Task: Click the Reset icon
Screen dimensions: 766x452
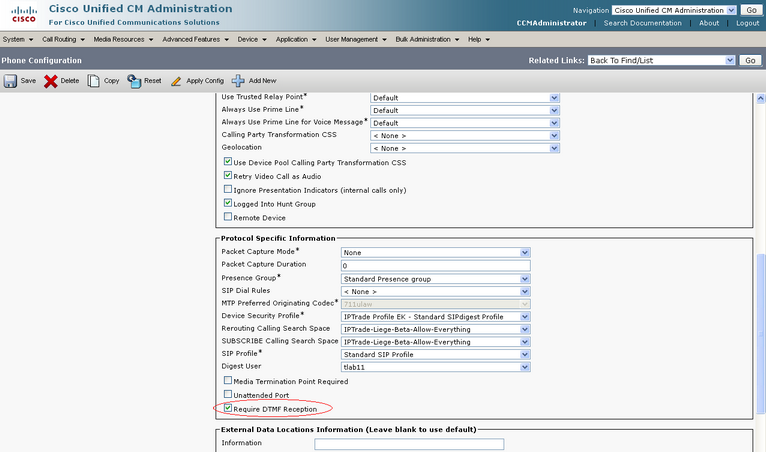Action: click(x=134, y=81)
